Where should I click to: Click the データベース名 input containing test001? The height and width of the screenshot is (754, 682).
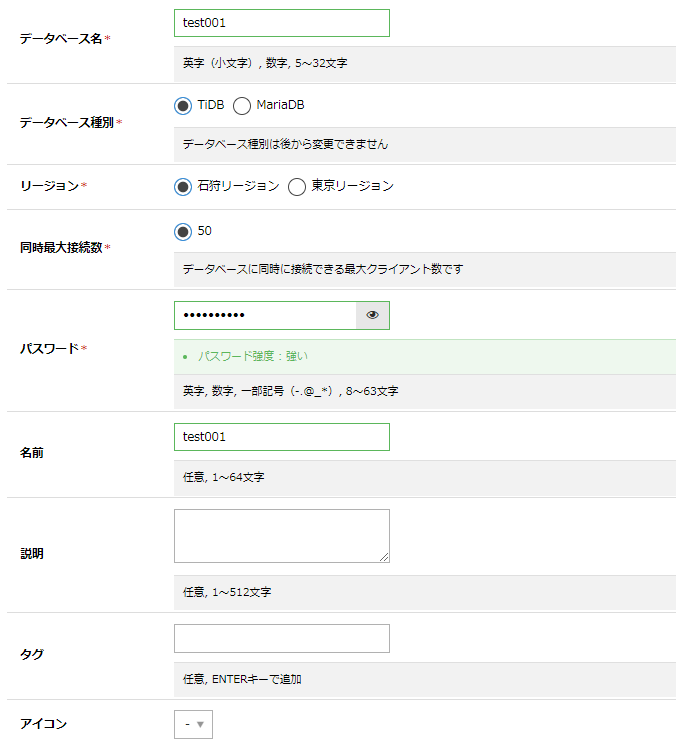pos(281,23)
